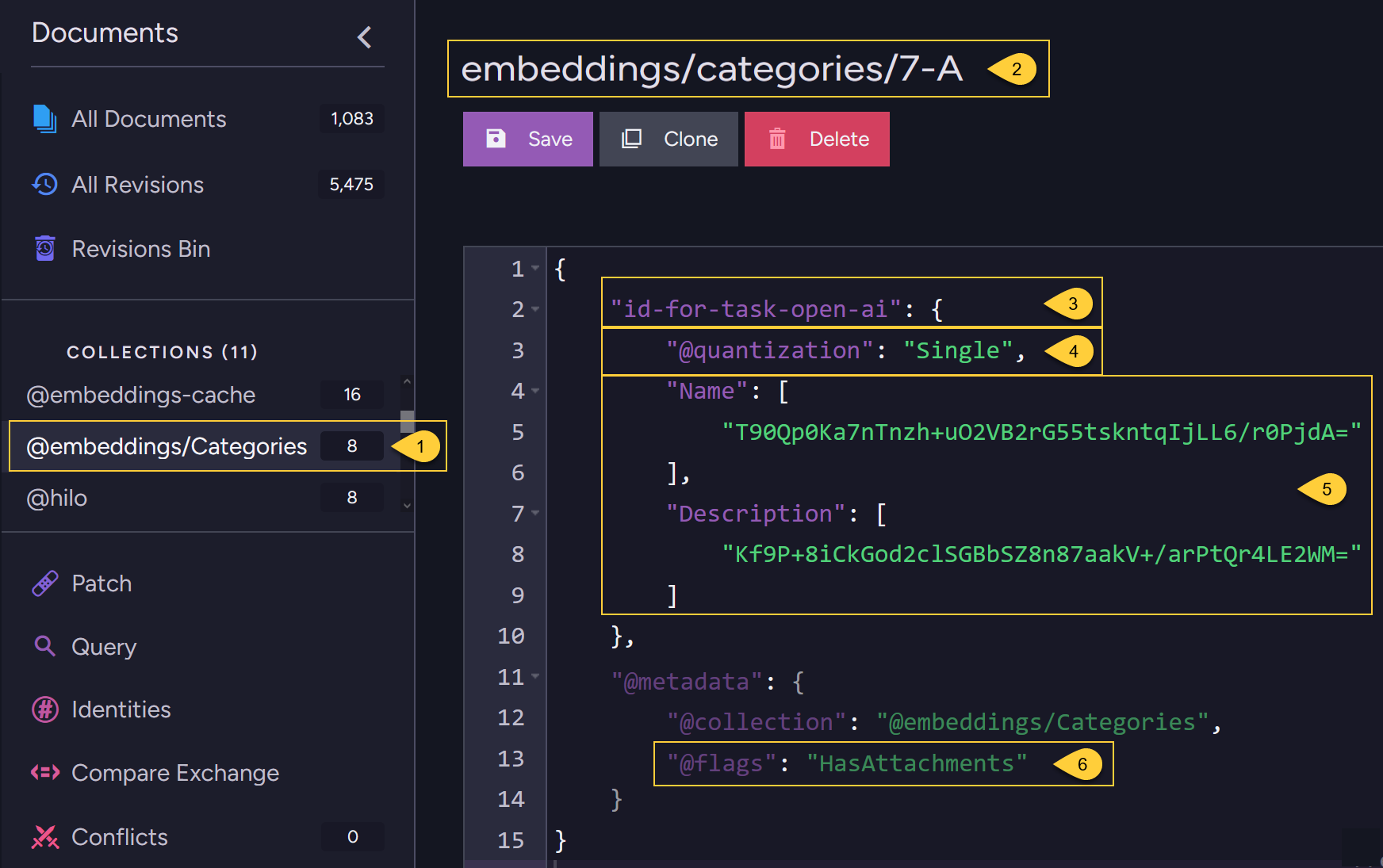Click the "@metadata" key in editor
Screen dimensions: 1383x868
pyautogui.click(x=687, y=682)
